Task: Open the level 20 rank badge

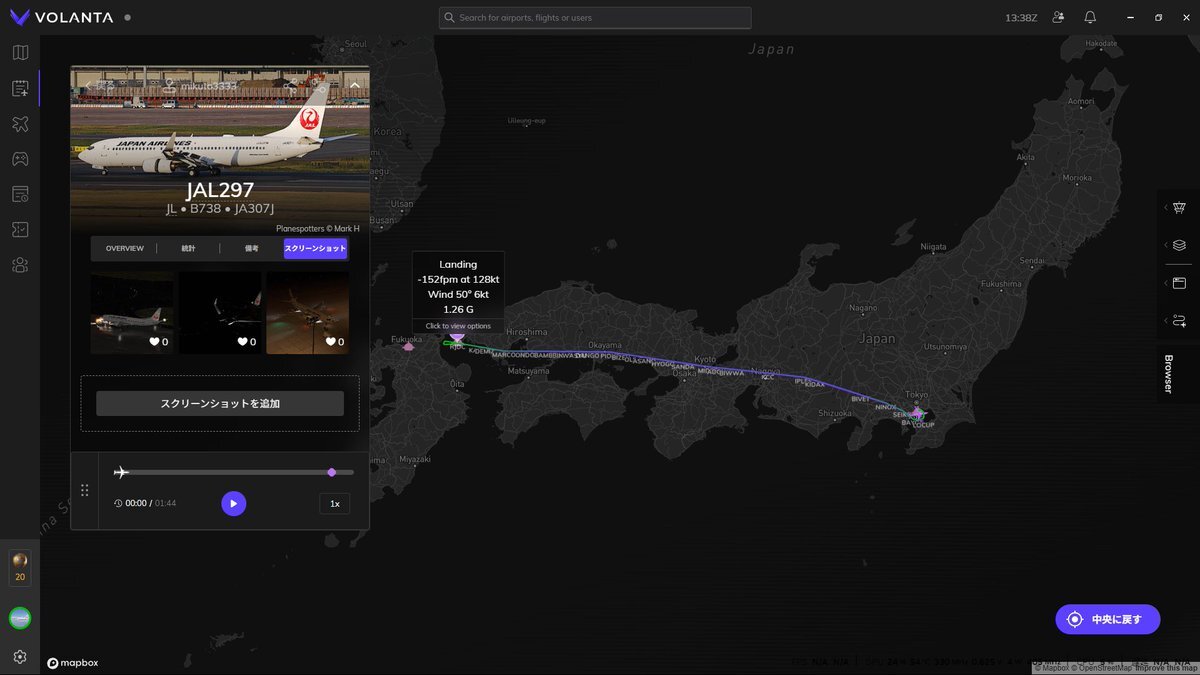Action: coord(20,568)
